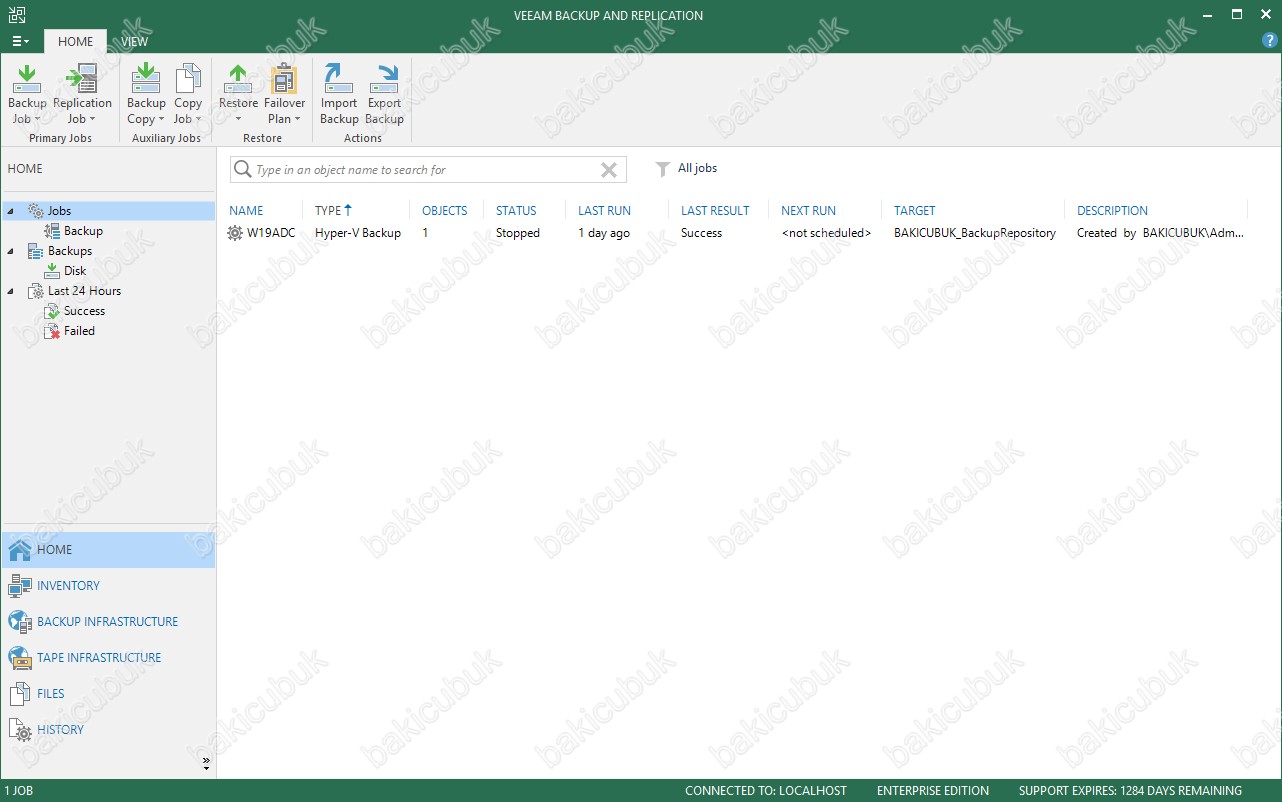Open the HISTORY navigation view
This screenshot has width=1282, height=802.
coord(108,730)
